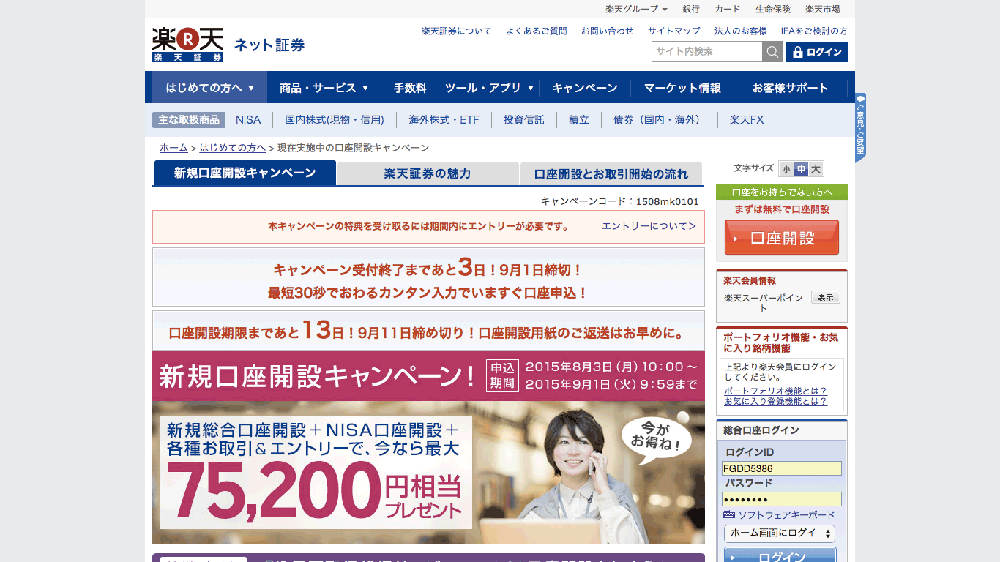This screenshot has width=1000, height=562.
Task: Click the ログインID input field
Action: [x=782, y=468]
